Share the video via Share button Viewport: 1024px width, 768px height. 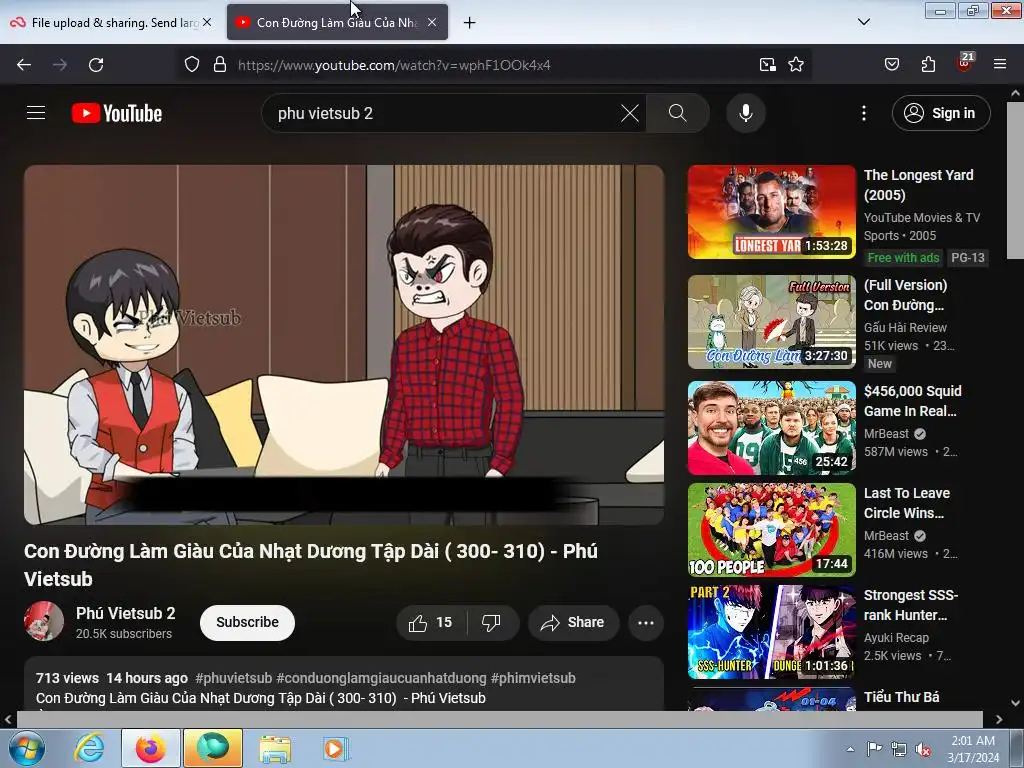click(x=573, y=622)
